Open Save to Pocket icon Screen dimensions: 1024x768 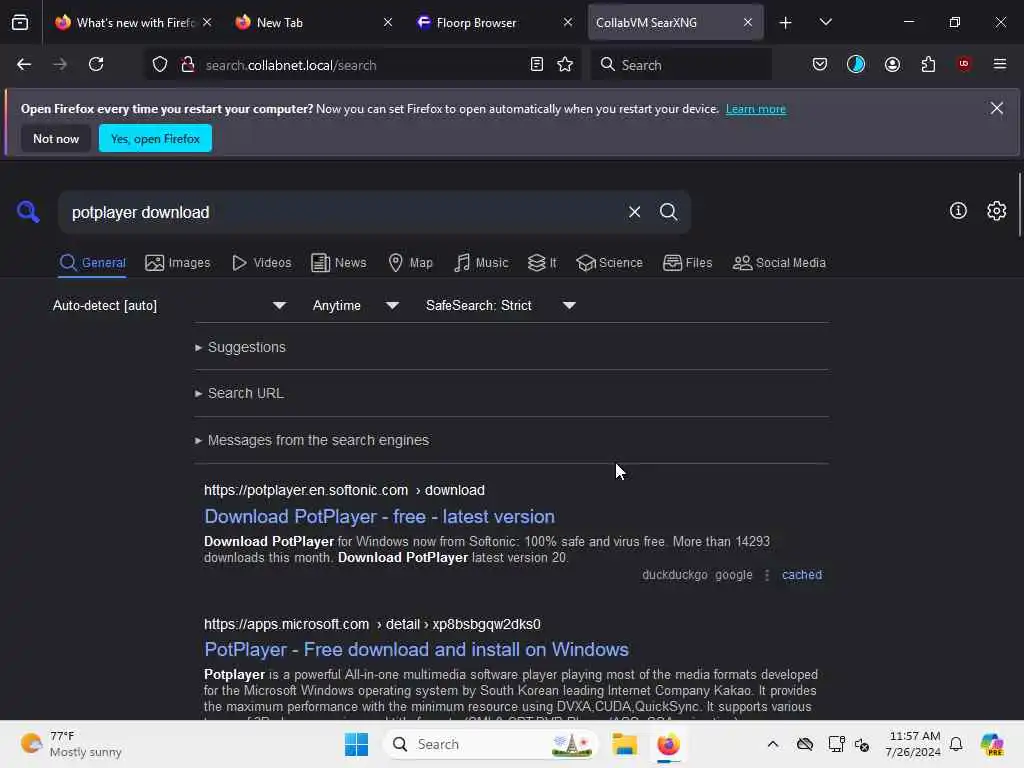pyautogui.click(x=820, y=65)
